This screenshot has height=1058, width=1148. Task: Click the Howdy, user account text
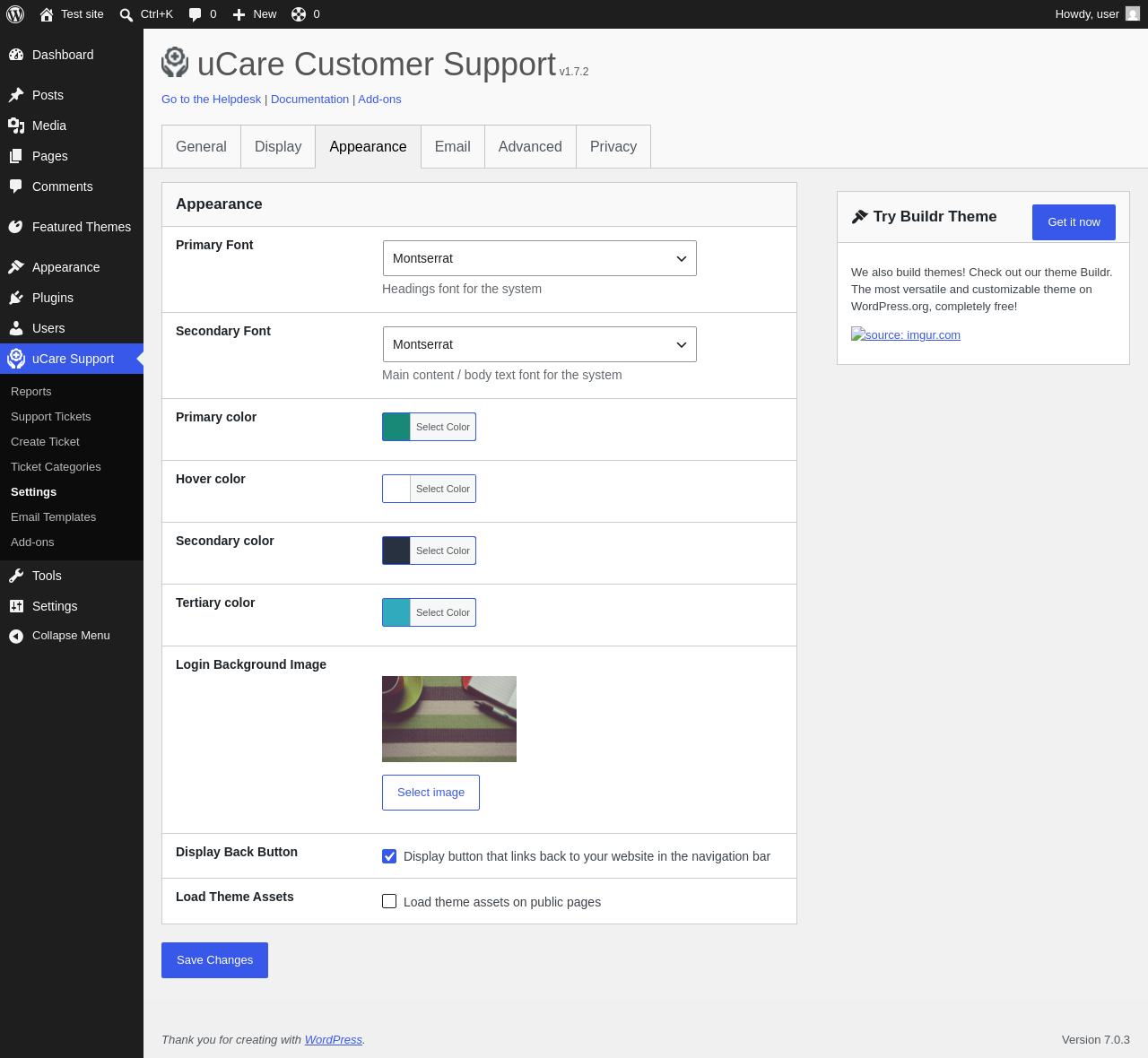(x=1087, y=14)
